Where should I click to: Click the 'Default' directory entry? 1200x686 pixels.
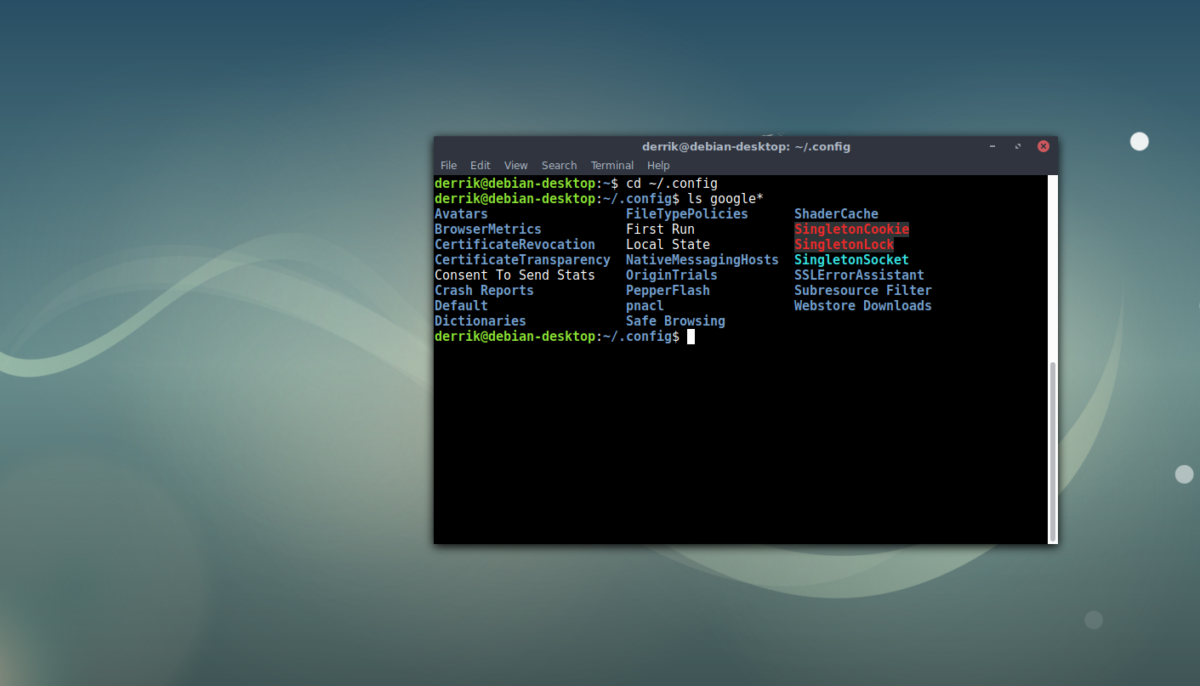point(461,306)
